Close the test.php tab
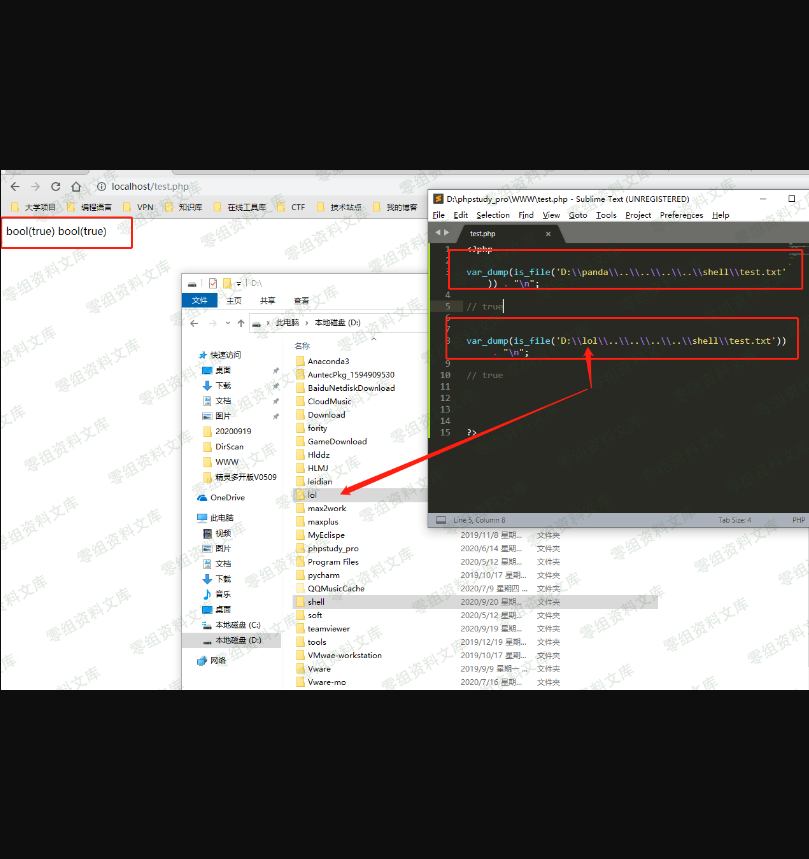 548,234
